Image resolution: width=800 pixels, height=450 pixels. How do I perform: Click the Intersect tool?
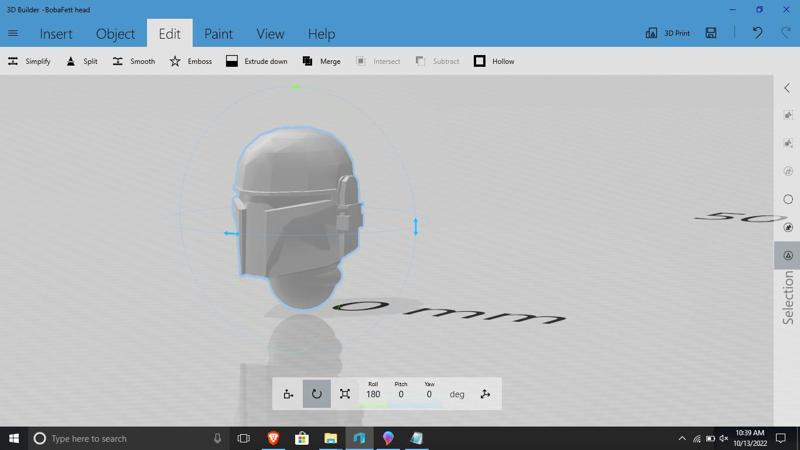click(x=378, y=61)
